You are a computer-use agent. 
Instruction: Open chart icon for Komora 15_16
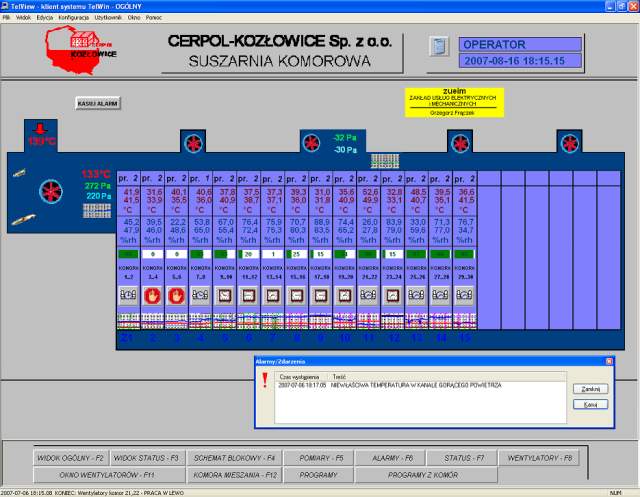[297, 295]
